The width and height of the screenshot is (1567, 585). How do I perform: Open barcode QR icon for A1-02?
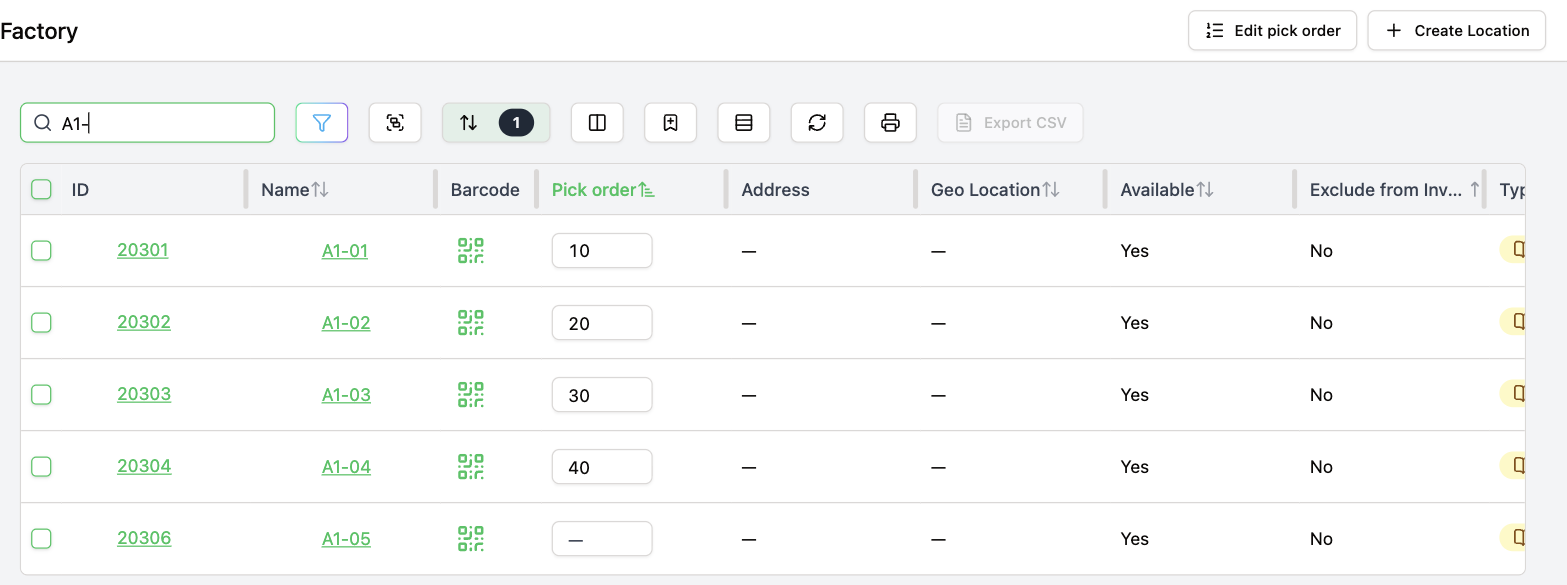(x=471, y=323)
